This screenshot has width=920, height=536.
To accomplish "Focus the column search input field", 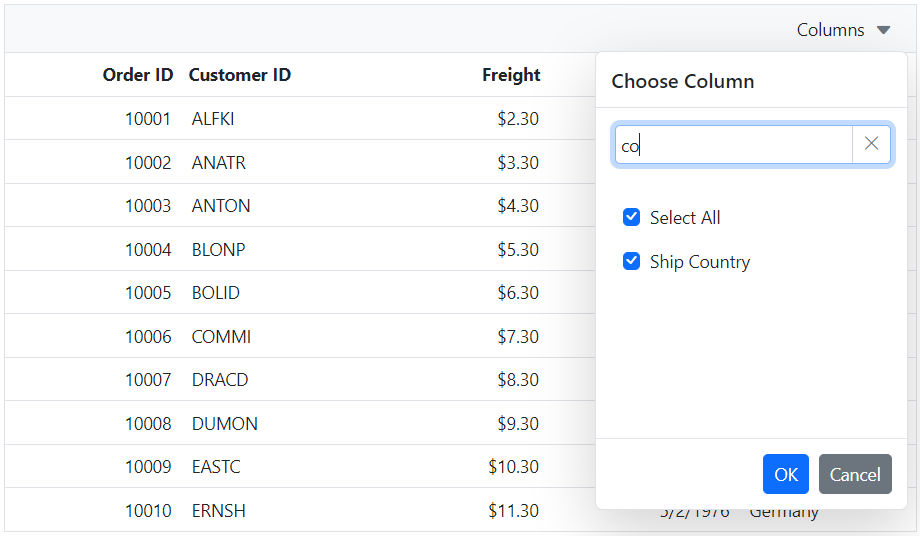I will tap(733, 144).
